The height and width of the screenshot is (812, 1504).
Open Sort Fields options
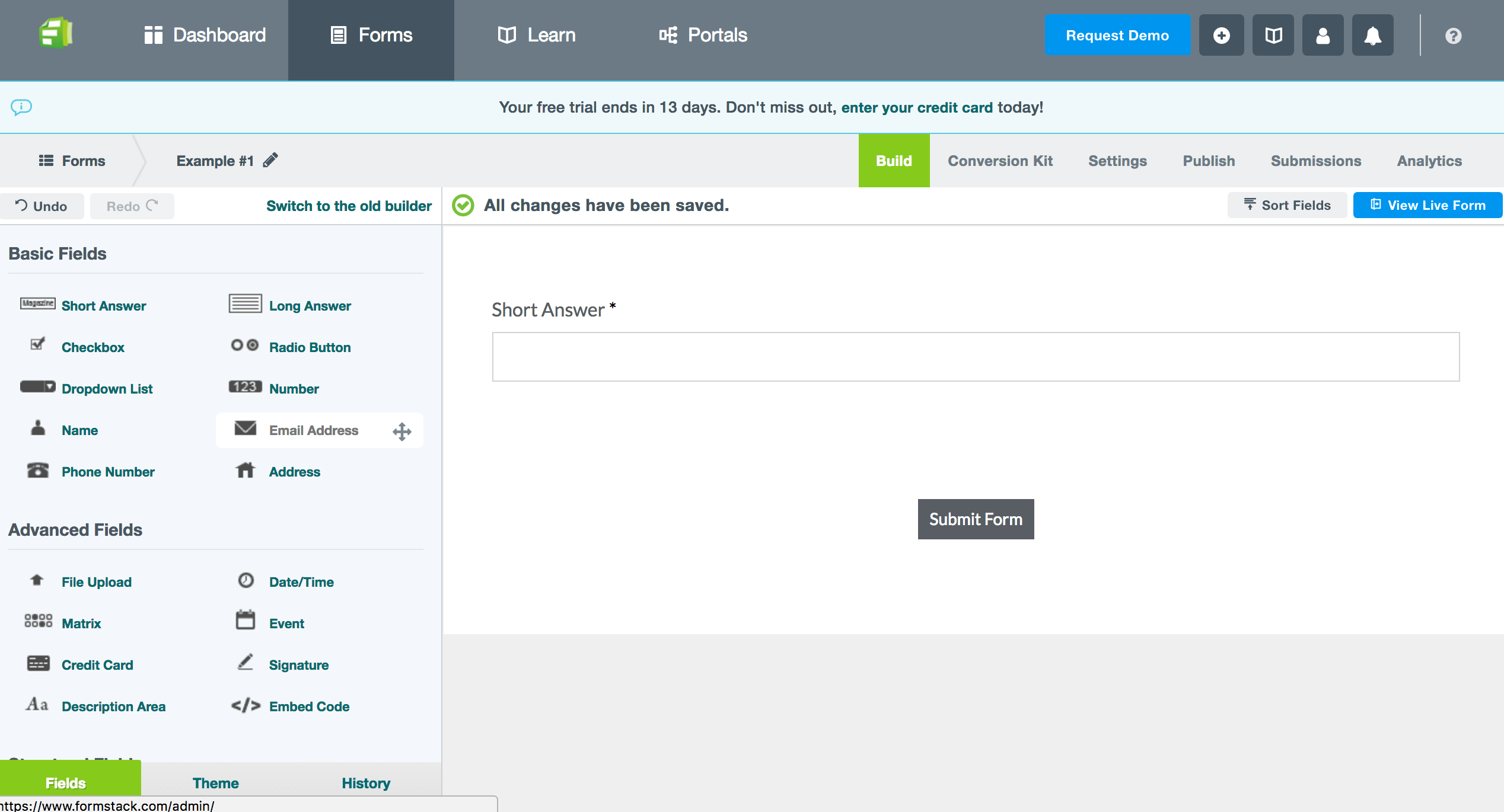pyautogui.click(x=1287, y=205)
